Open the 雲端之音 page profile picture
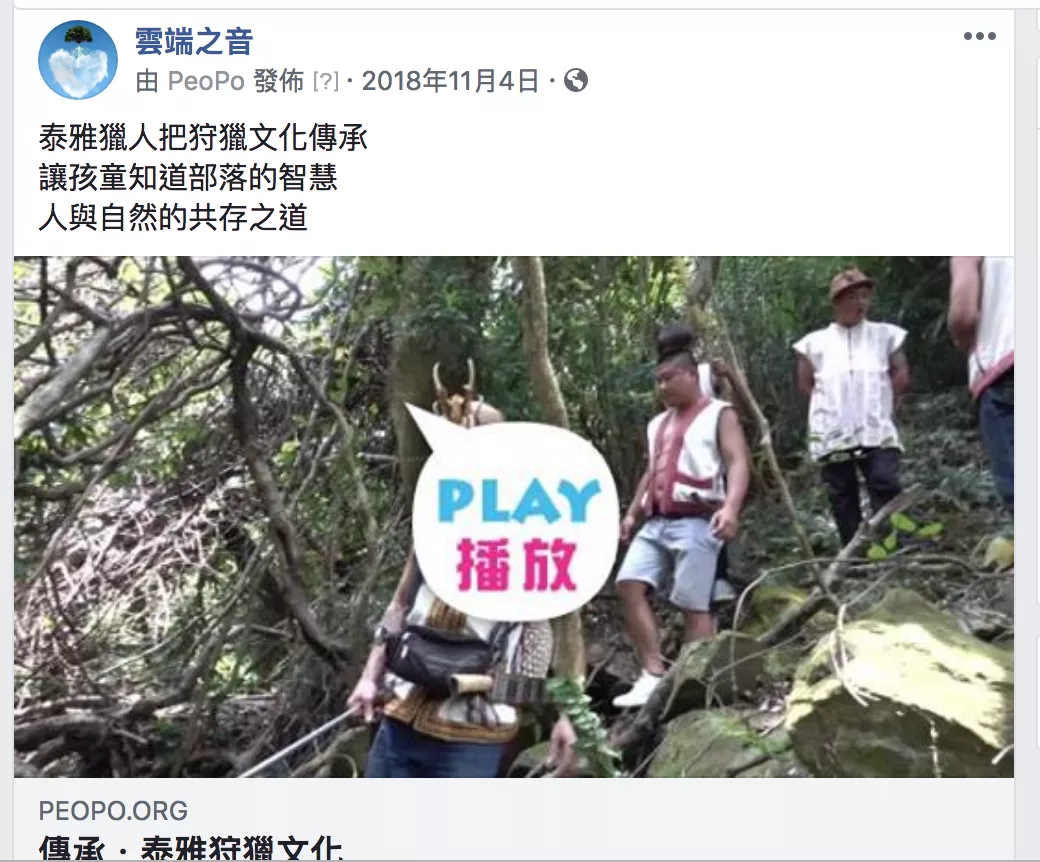The height and width of the screenshot is (862, 1040). point(78,60)
